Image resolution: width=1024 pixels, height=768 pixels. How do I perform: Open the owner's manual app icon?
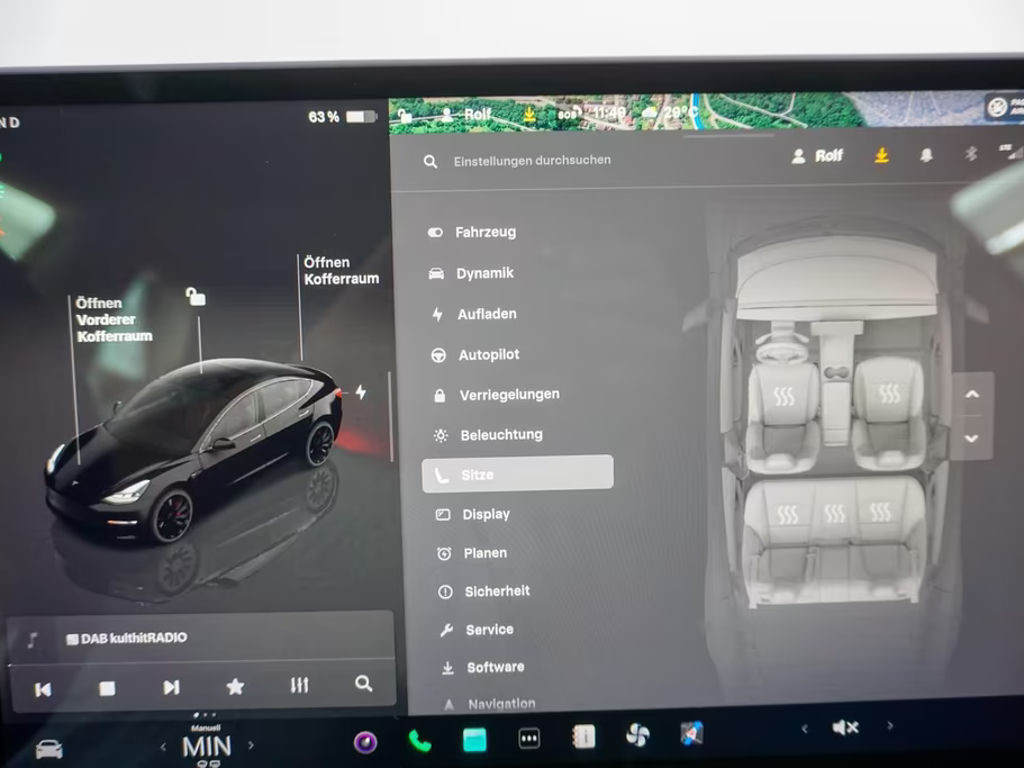584,737
